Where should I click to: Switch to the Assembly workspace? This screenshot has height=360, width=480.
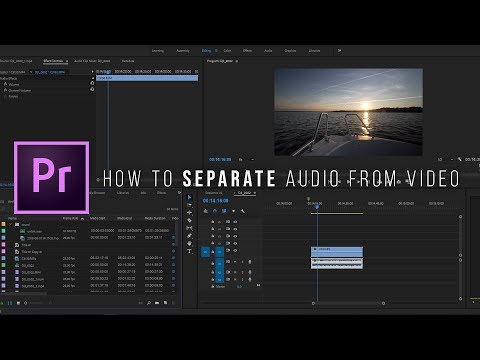click(182, 51)
